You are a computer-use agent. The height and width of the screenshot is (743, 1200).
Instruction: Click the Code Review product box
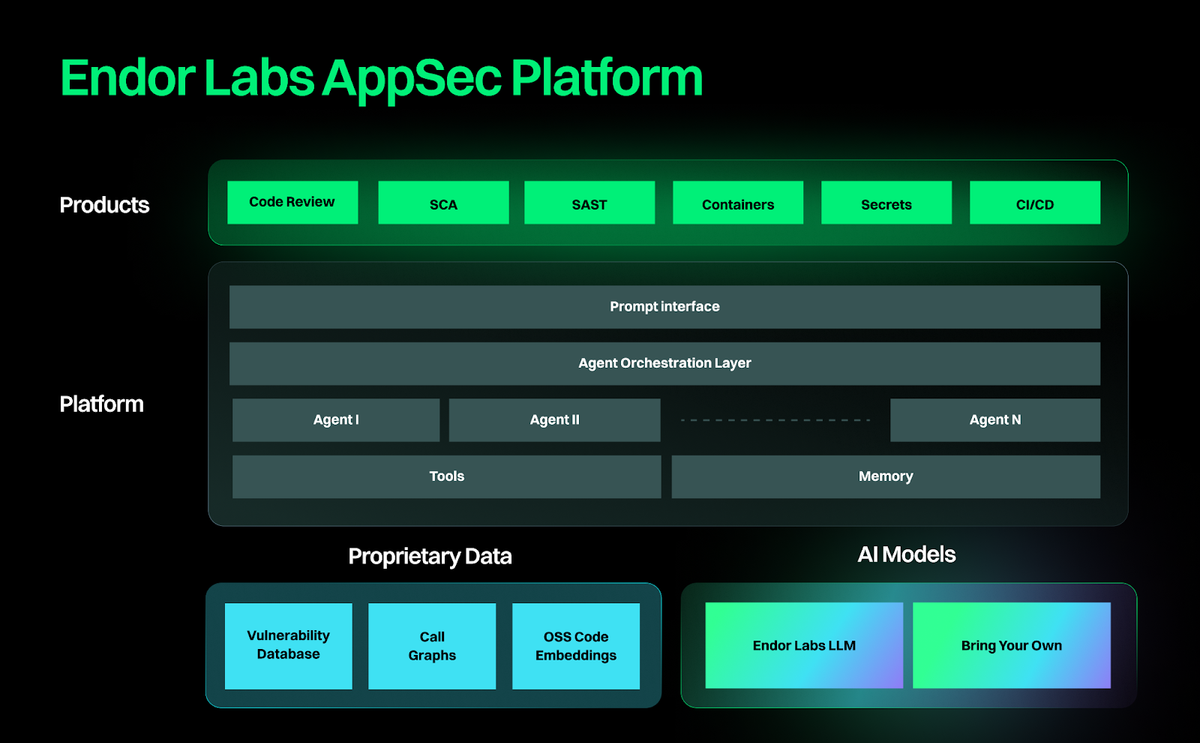pos(292,202)
